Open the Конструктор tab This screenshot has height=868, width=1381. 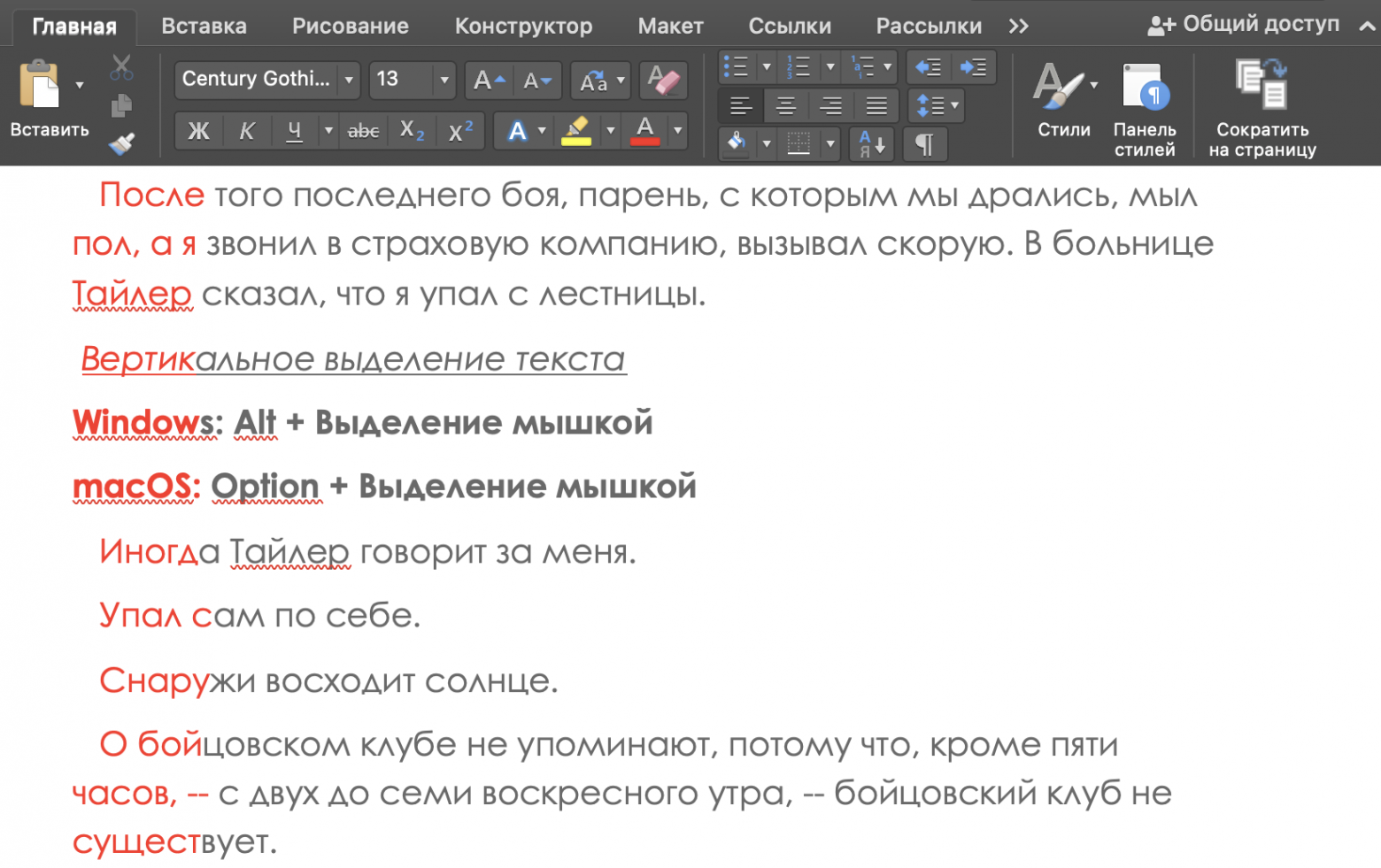tap(523, 26)
